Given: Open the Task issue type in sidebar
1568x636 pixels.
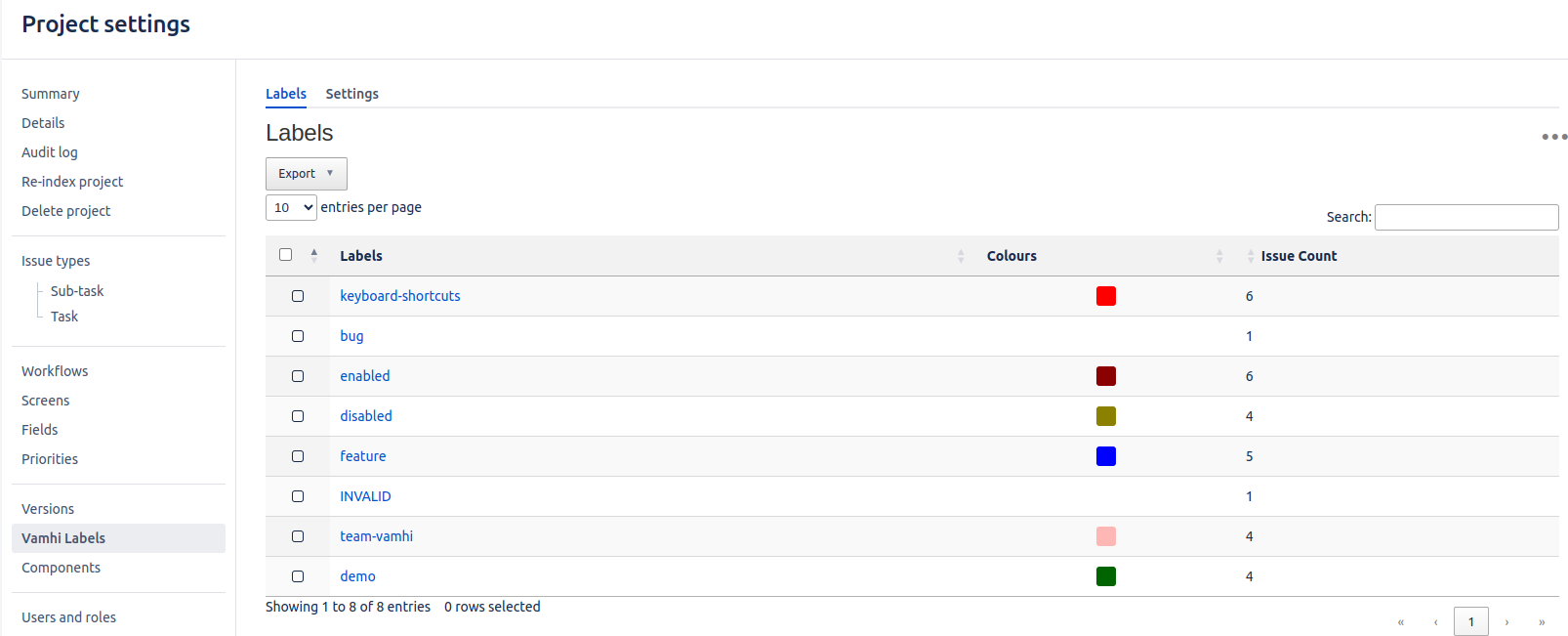Looking at the screenshot, I should point(64,317).
